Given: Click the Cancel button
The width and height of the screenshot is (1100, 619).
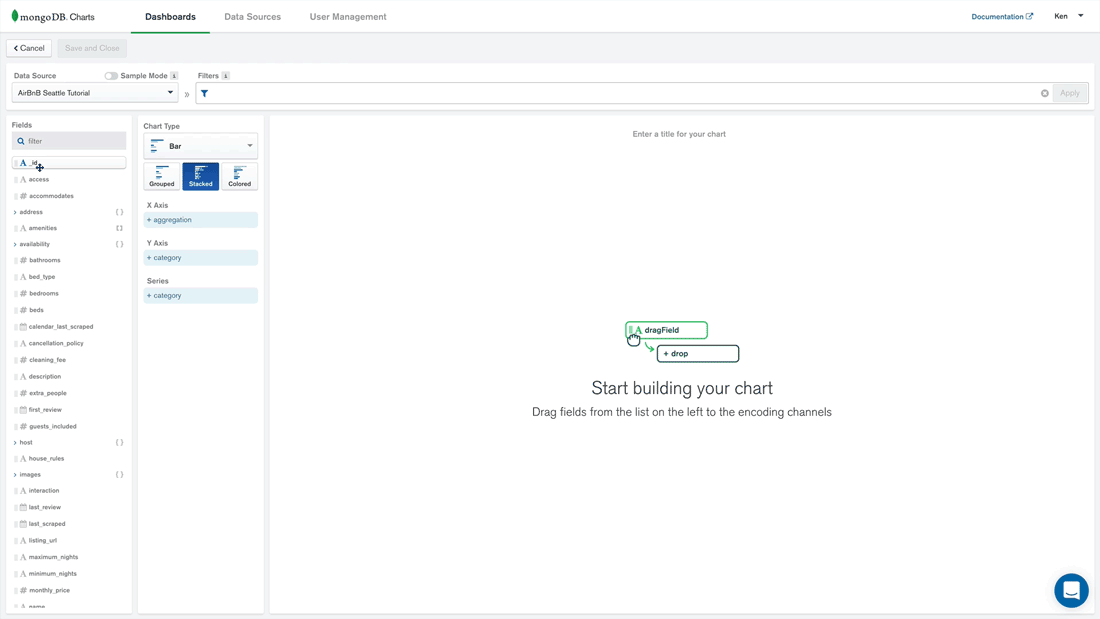Looking at the screenshot, I should pos(29,48).
